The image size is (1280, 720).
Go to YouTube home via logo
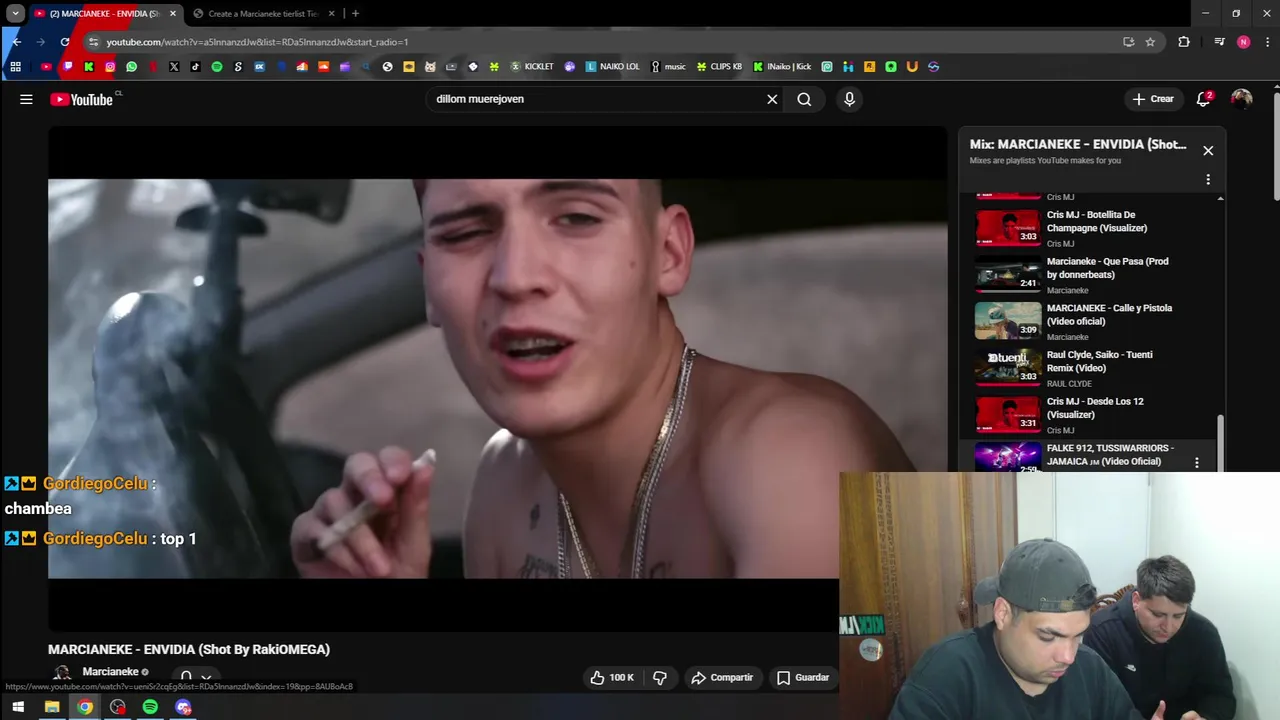click(x=81, y=99)
